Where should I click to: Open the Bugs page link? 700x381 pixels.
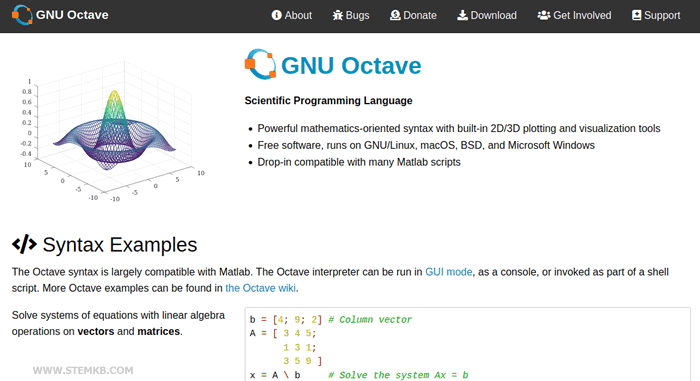(x=351, y=15)
